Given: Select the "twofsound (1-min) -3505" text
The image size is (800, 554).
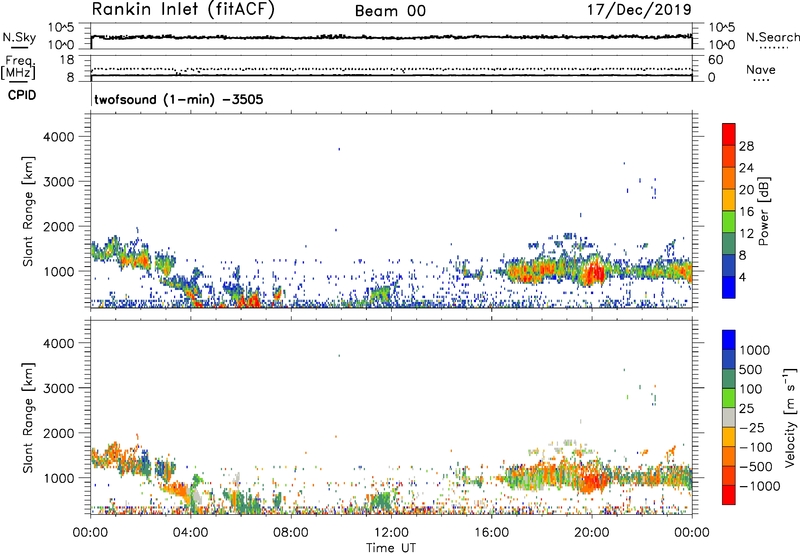Looking at the screenshot, I should 179,99.
